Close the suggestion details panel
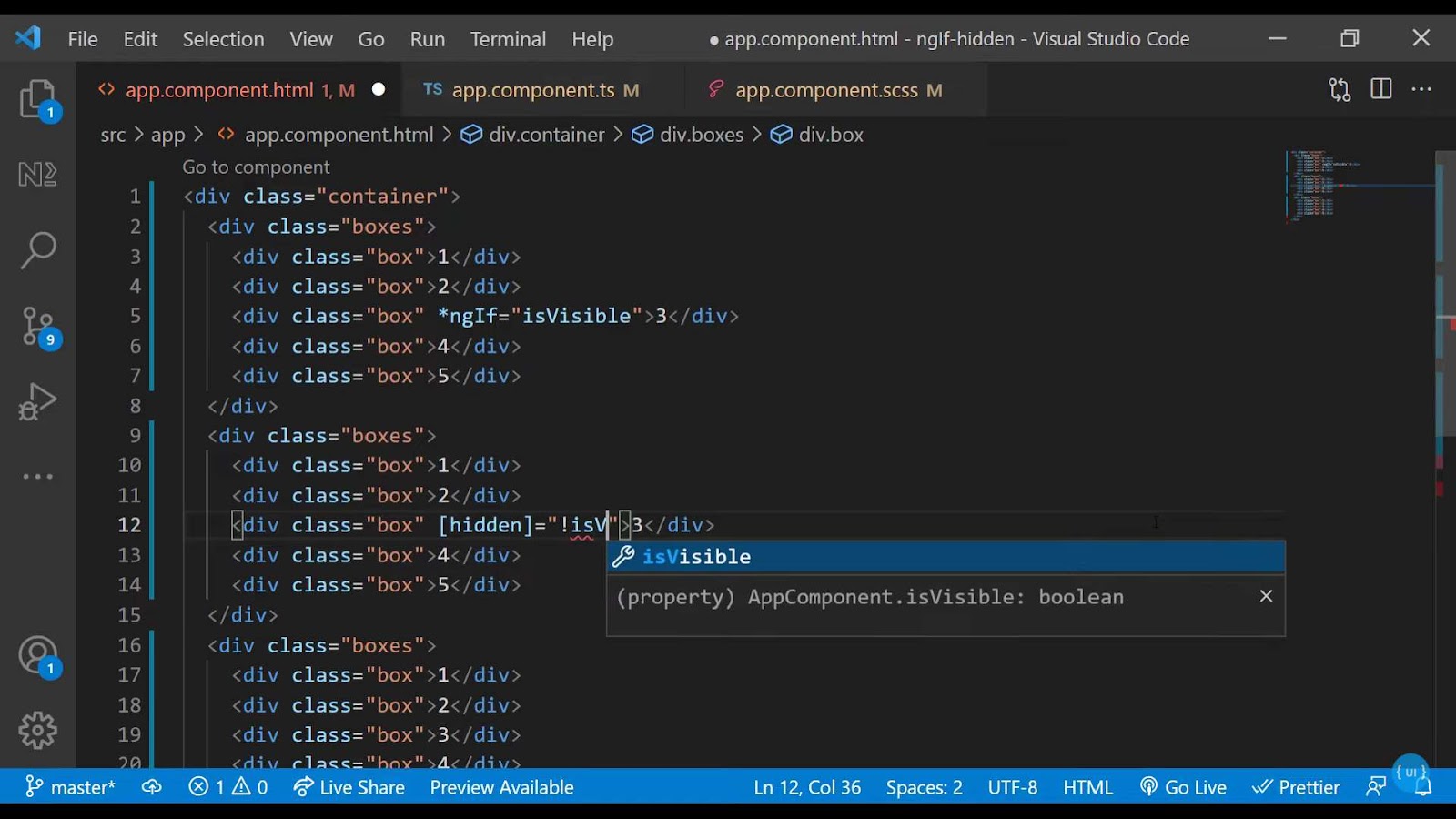This screenshot has height=819, width=1456. tap(1266, 596)
